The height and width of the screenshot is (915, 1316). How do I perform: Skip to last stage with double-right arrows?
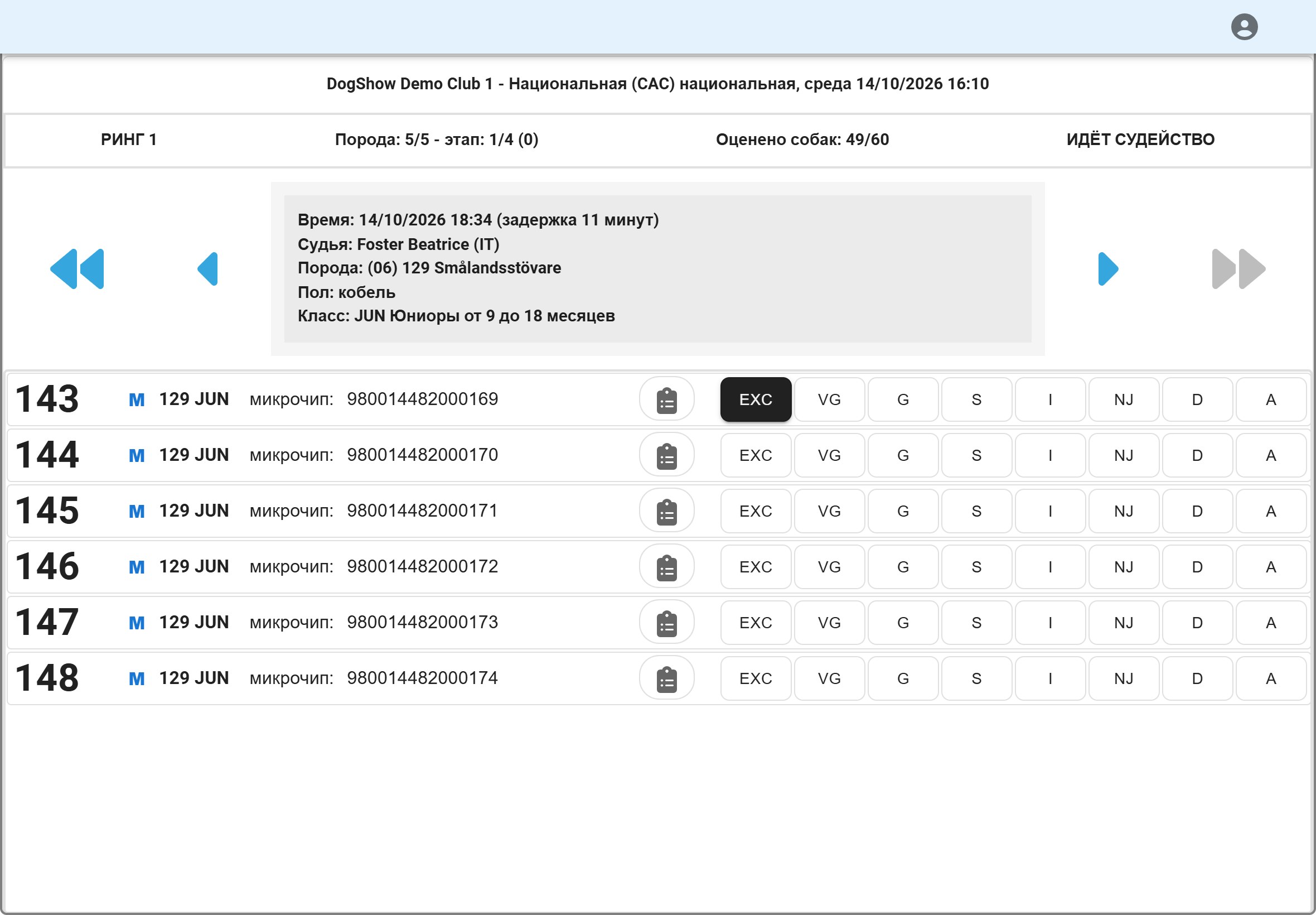coord(1238,269)
